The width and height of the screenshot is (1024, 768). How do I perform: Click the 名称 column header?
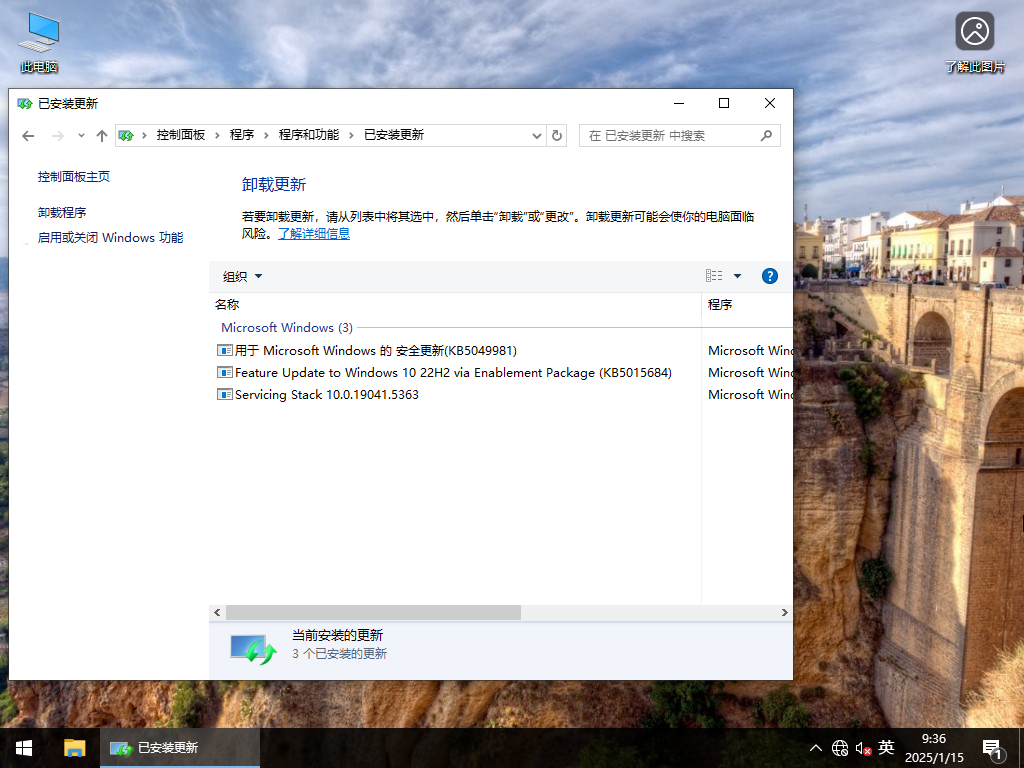coord(228,304)
